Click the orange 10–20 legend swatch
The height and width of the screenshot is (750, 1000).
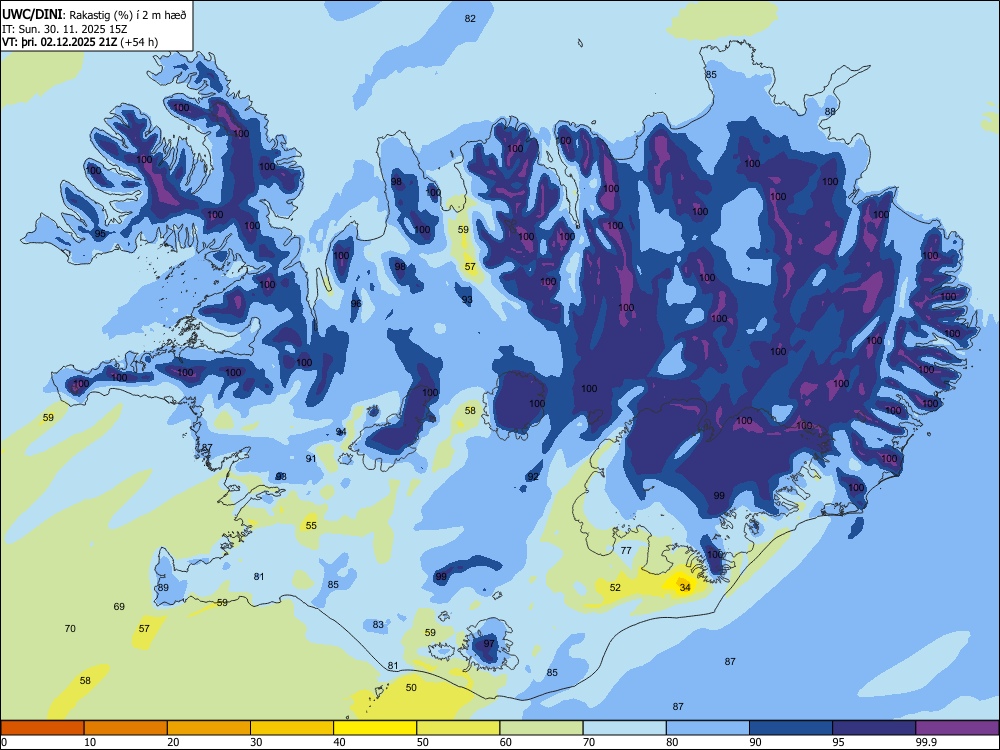(126, 728)
